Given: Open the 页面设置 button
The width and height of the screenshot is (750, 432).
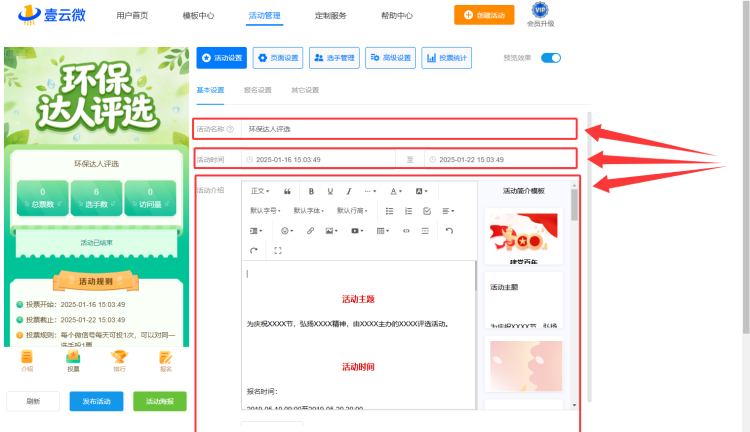Looking at the screenshot, I should 278,58.
